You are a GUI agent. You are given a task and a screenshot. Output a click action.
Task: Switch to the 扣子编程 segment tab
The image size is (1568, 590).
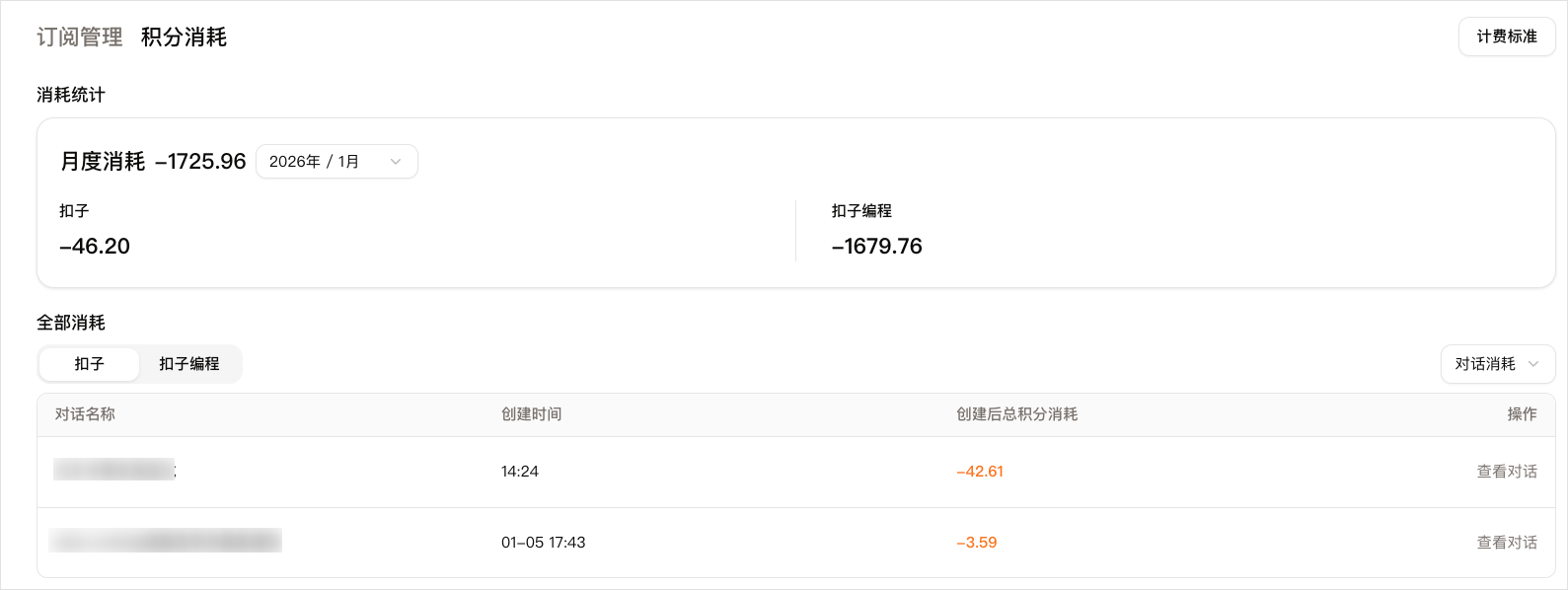189,364
